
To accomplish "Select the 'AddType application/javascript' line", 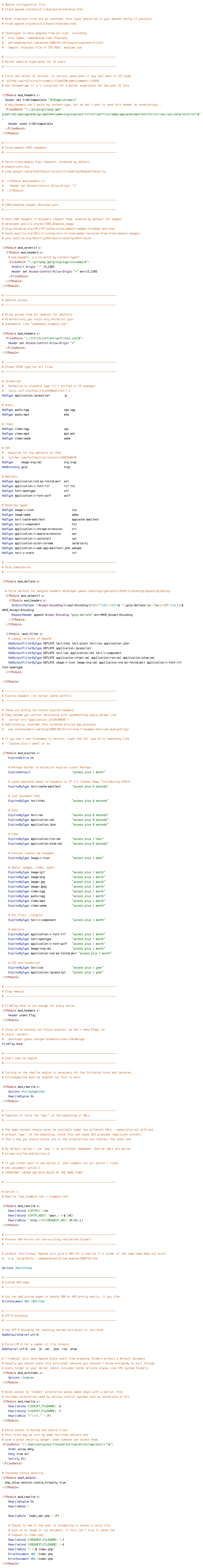I will pyautogui.click(x=35, y=396).
